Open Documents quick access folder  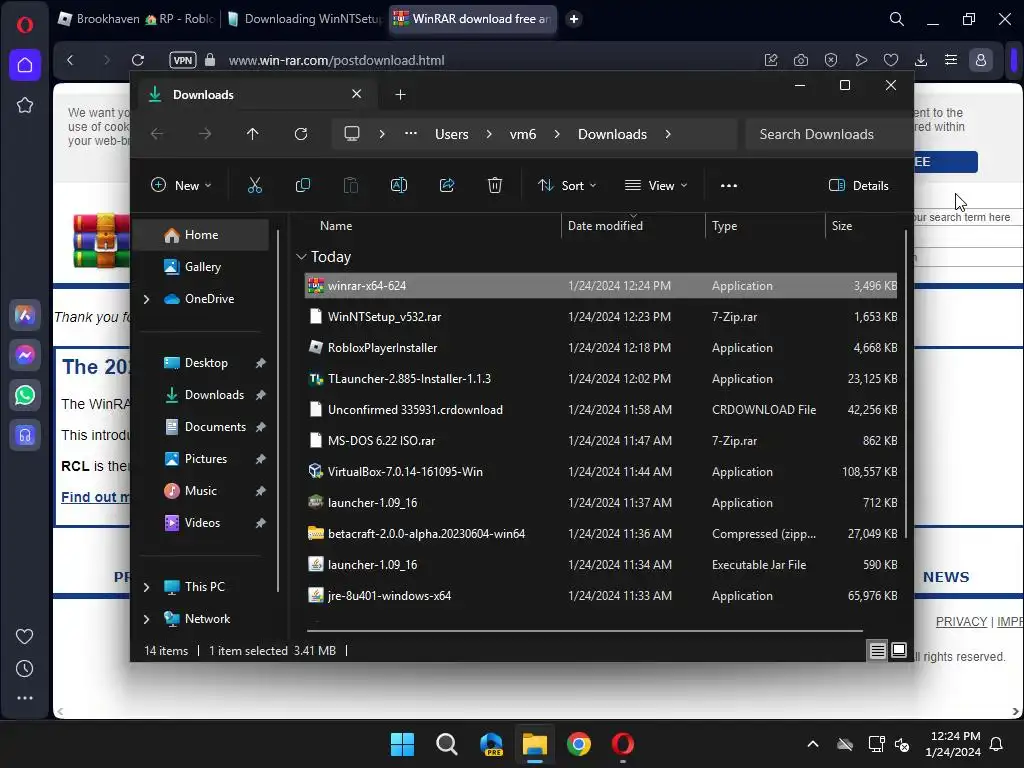point(214,427)
